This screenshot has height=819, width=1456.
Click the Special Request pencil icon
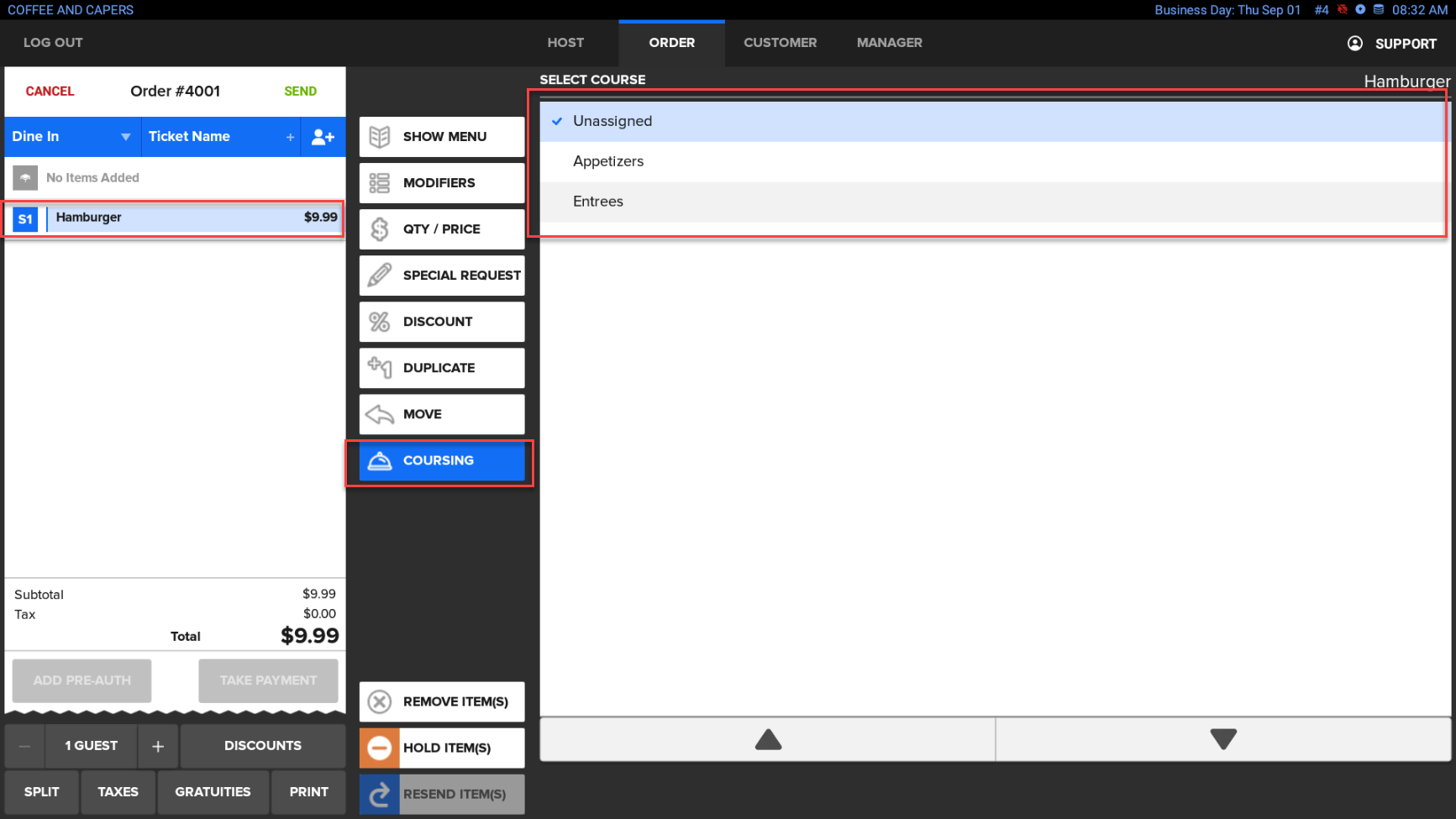click(380, 276)
